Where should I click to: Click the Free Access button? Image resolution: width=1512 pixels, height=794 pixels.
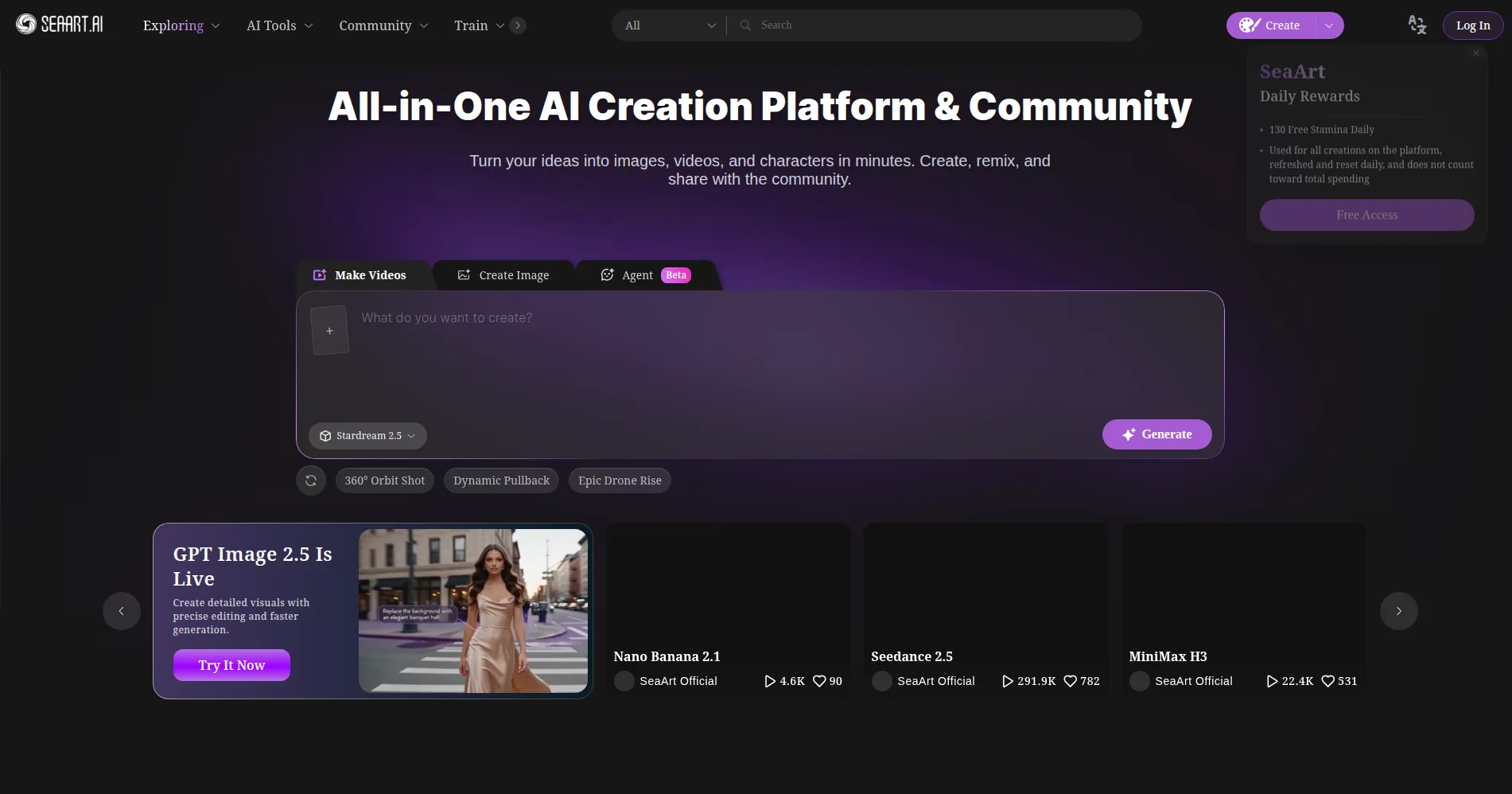tap(1366, 215)
